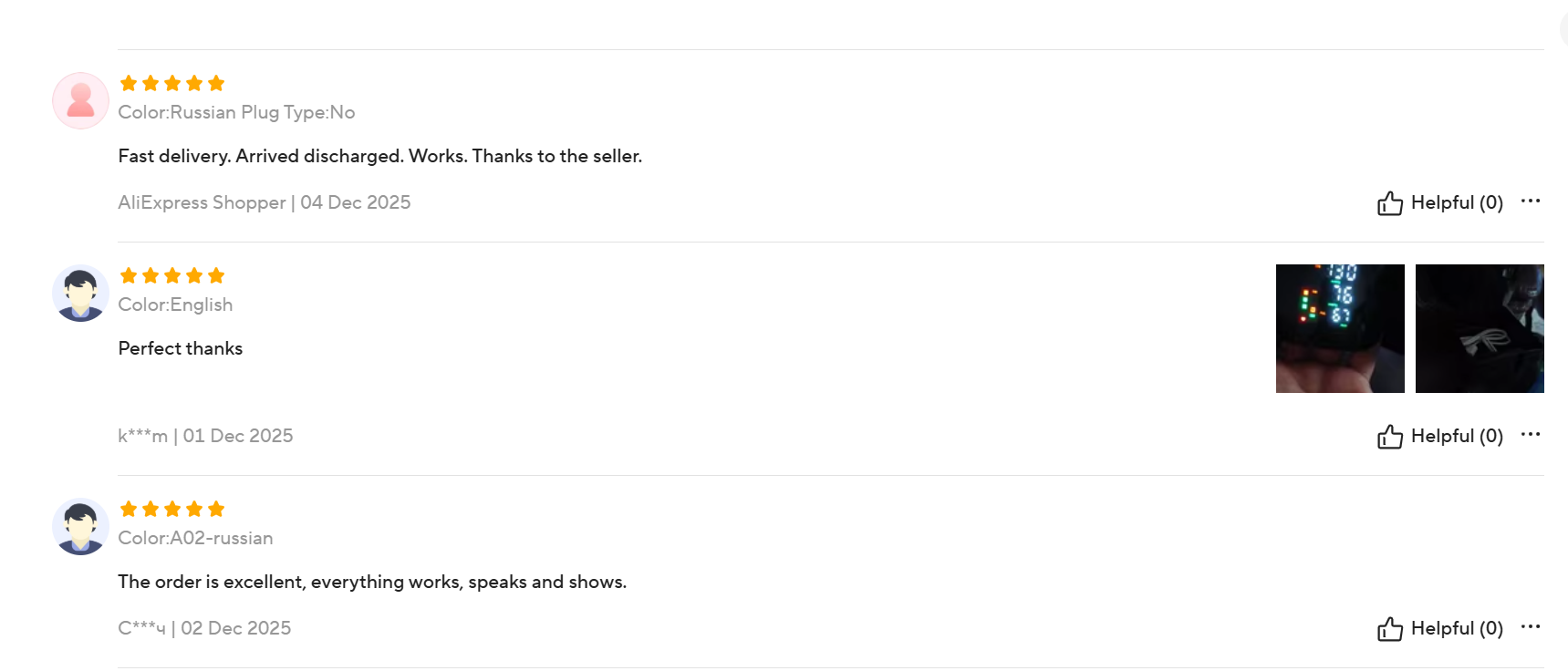Click 'The order is excellent' review text
Viewport: 1568px width, 671px height.
coord(372,582)
